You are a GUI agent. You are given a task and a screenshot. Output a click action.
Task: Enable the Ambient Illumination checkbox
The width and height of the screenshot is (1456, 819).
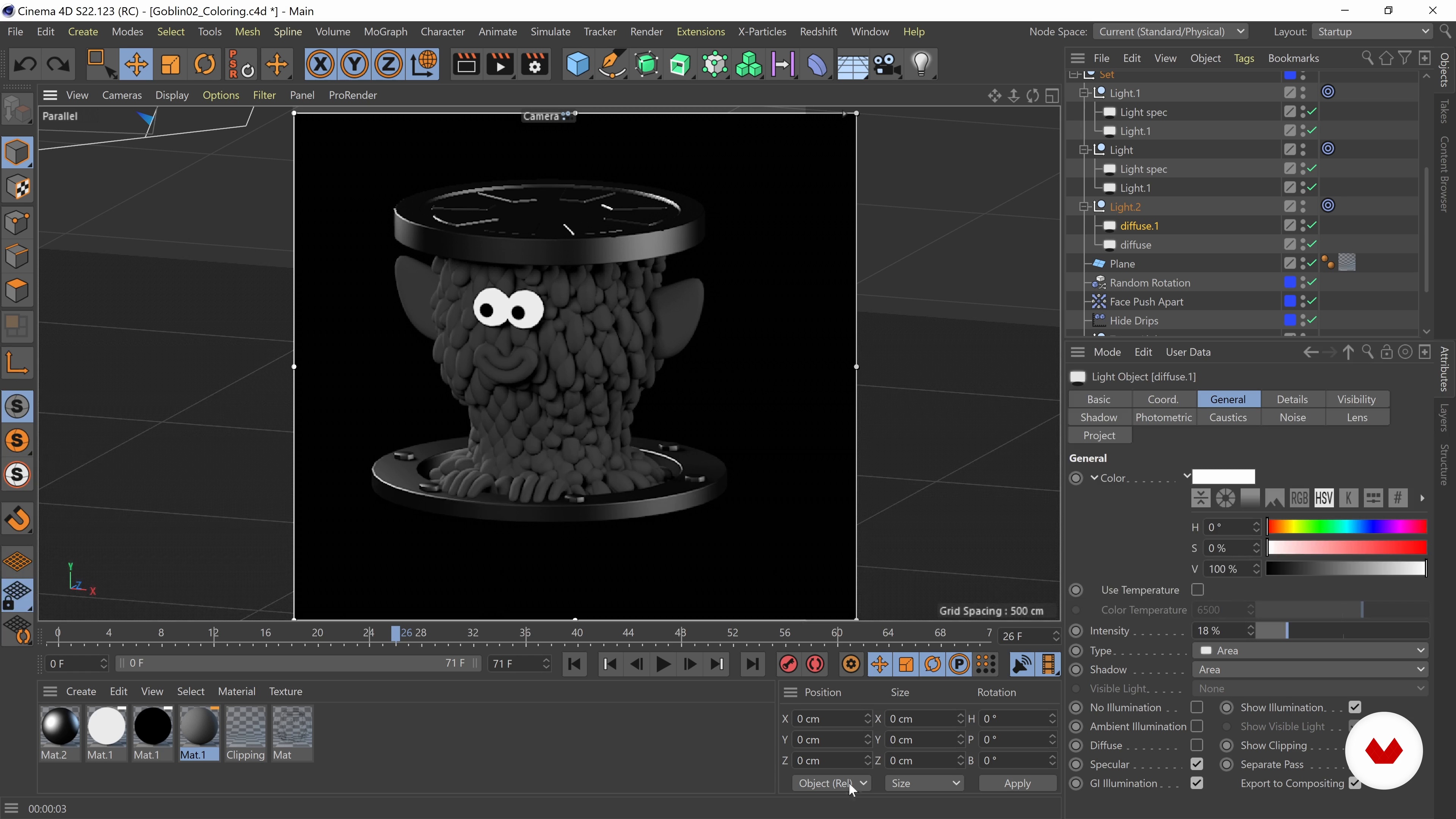pyautogui.click(x=1197, y=726)
